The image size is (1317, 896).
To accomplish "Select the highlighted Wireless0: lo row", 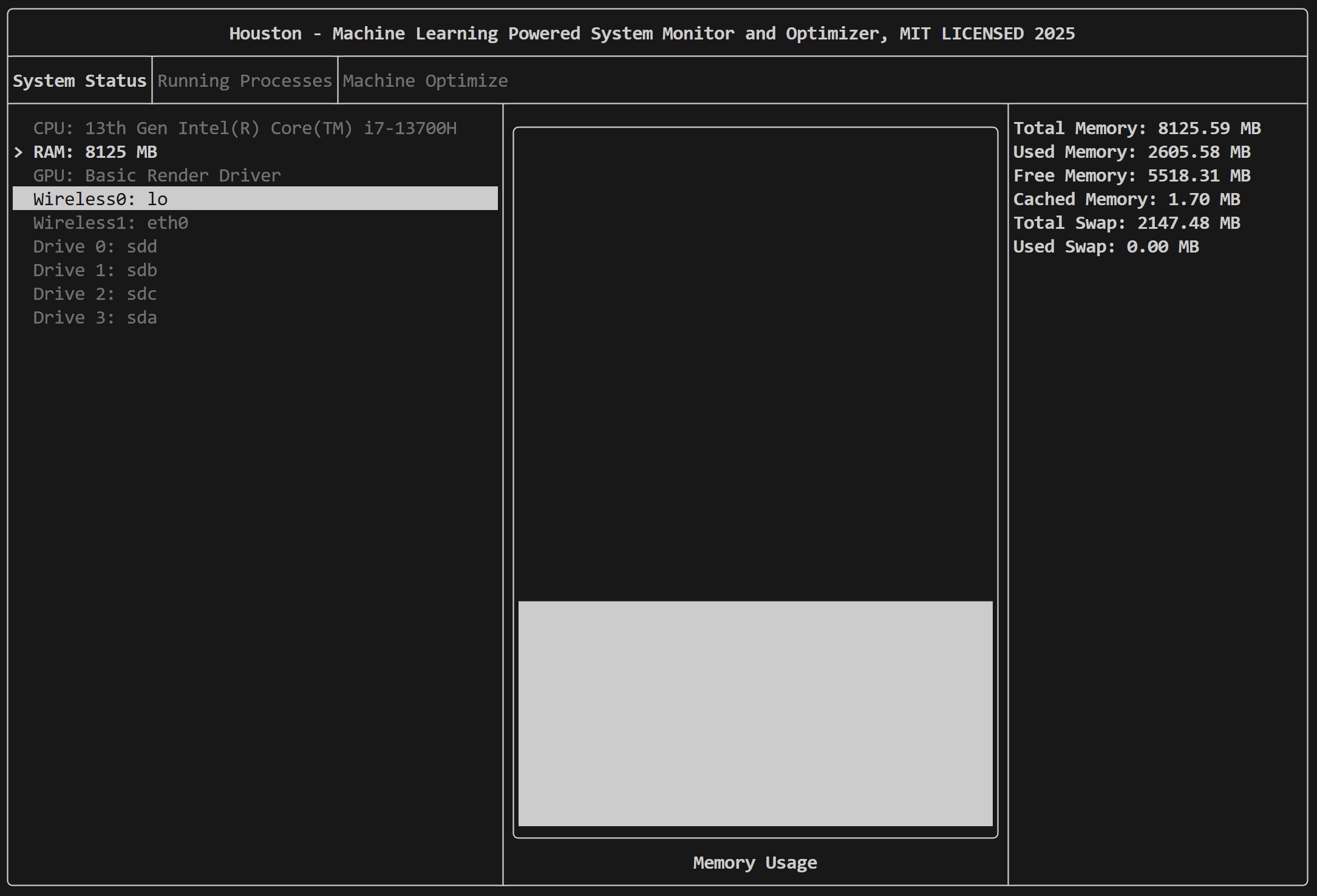I will [x=255, y=199].
